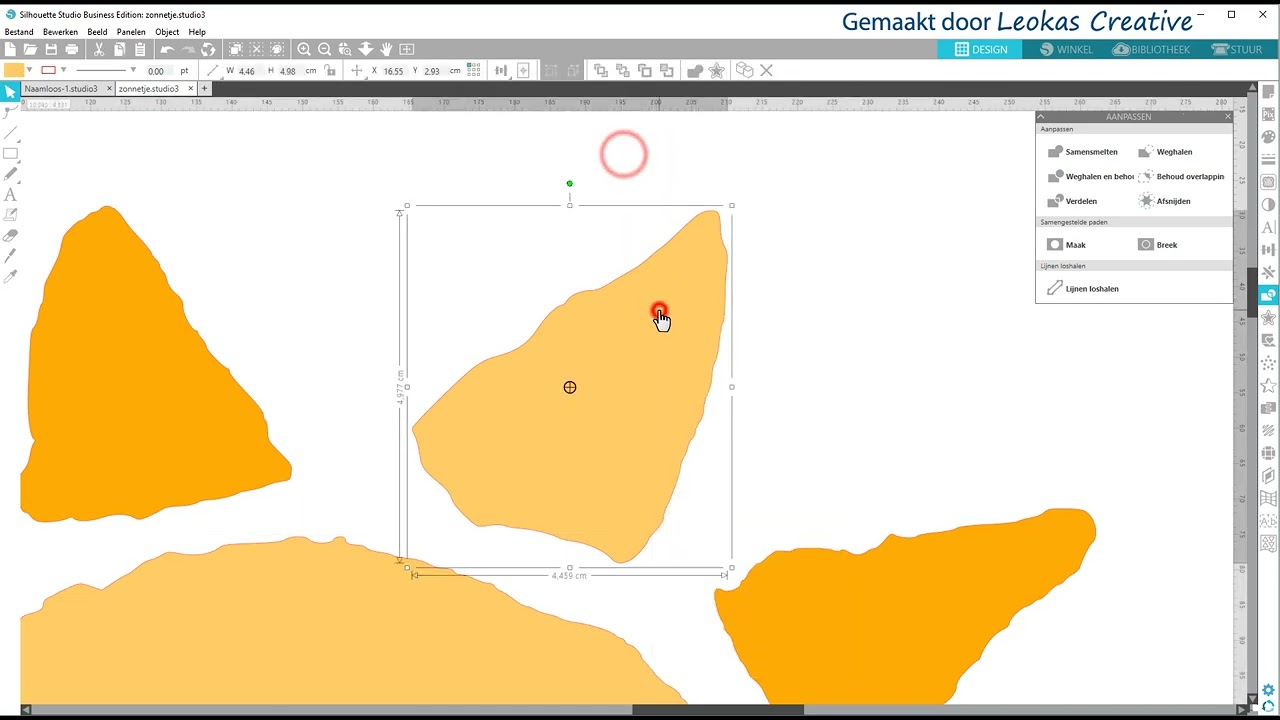Screen dimensions: 1280x720
Task: Zoom in on the canvas
Action: [304, 49]
